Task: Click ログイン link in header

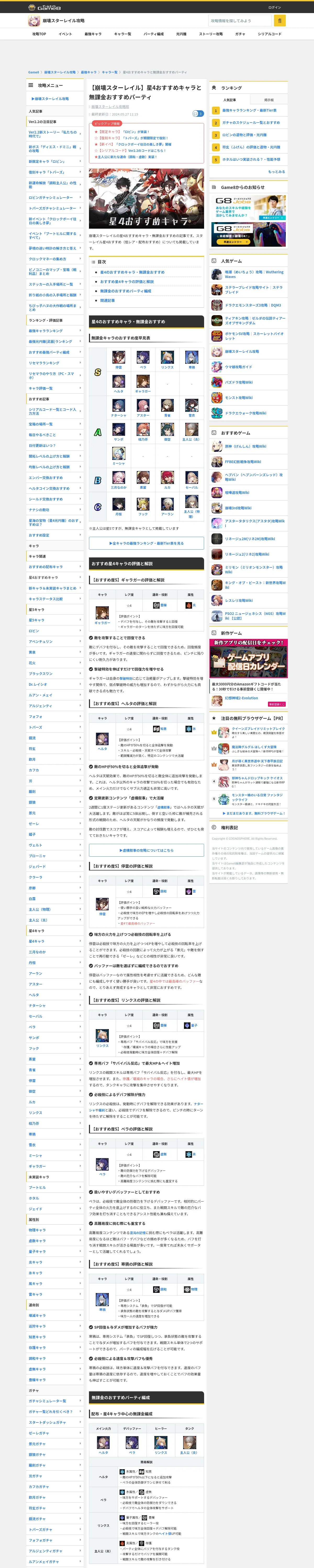Action: click(x=274, y=7)
